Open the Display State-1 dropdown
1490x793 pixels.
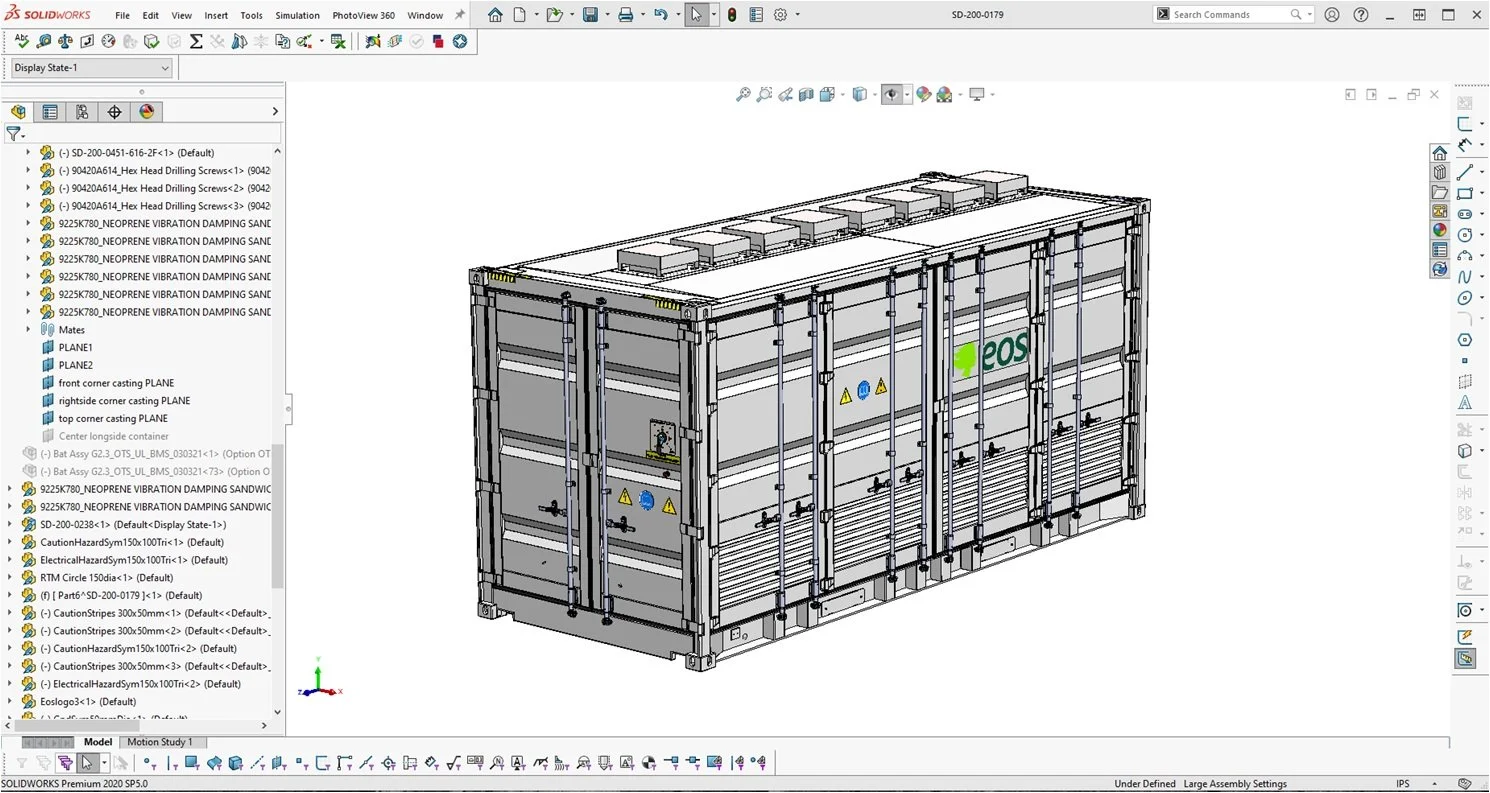(x=91, y=68)
